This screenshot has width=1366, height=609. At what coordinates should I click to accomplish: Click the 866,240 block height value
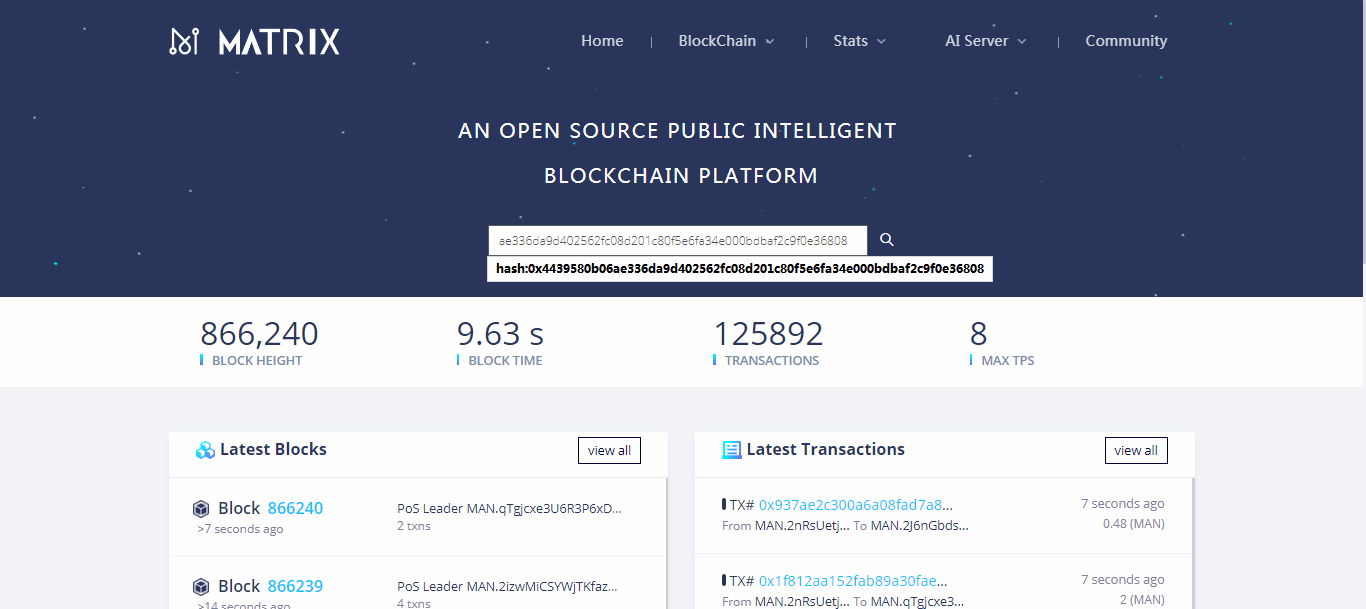pos(259,333)
